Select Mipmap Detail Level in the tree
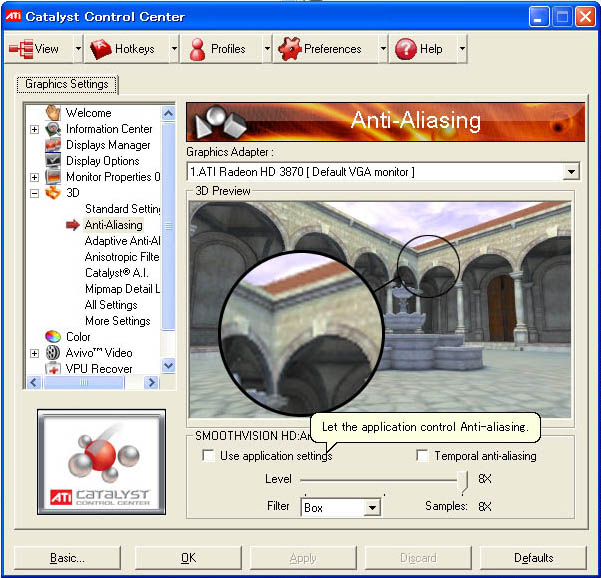The width and height of the screenshot is (601, 578). (122, 289)
